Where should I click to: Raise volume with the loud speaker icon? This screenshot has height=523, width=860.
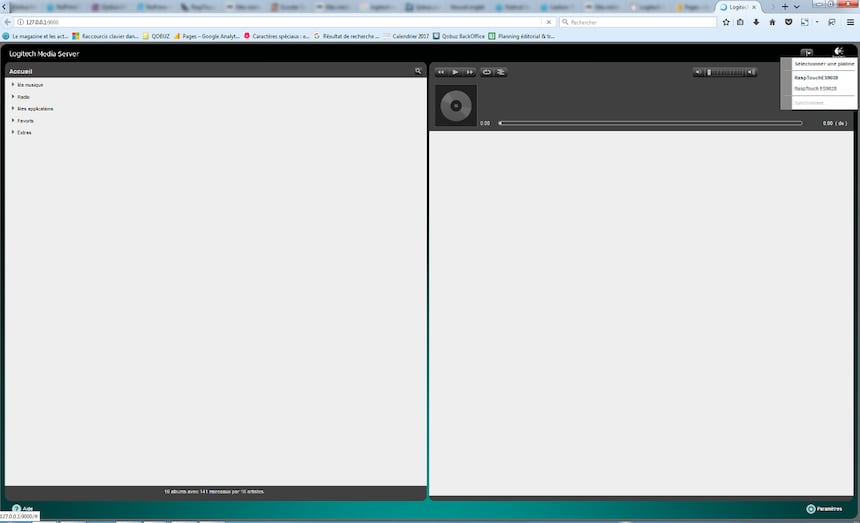click(x=751, y=72)
